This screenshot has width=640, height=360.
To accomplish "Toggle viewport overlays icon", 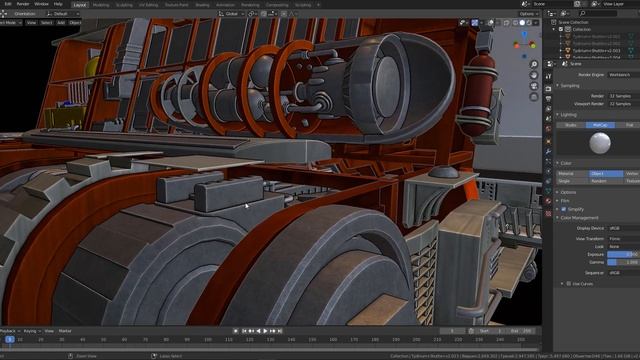I will [x=491, y=23].
